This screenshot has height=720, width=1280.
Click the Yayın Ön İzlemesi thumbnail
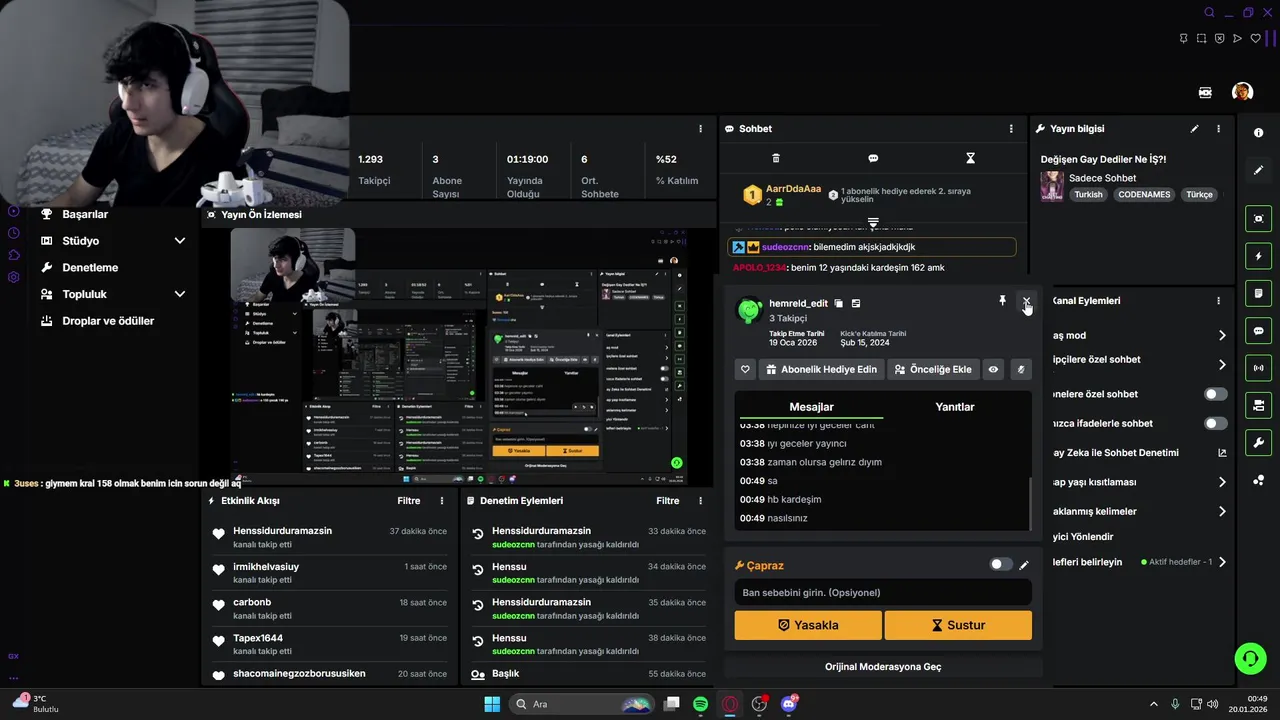point(460,356)
